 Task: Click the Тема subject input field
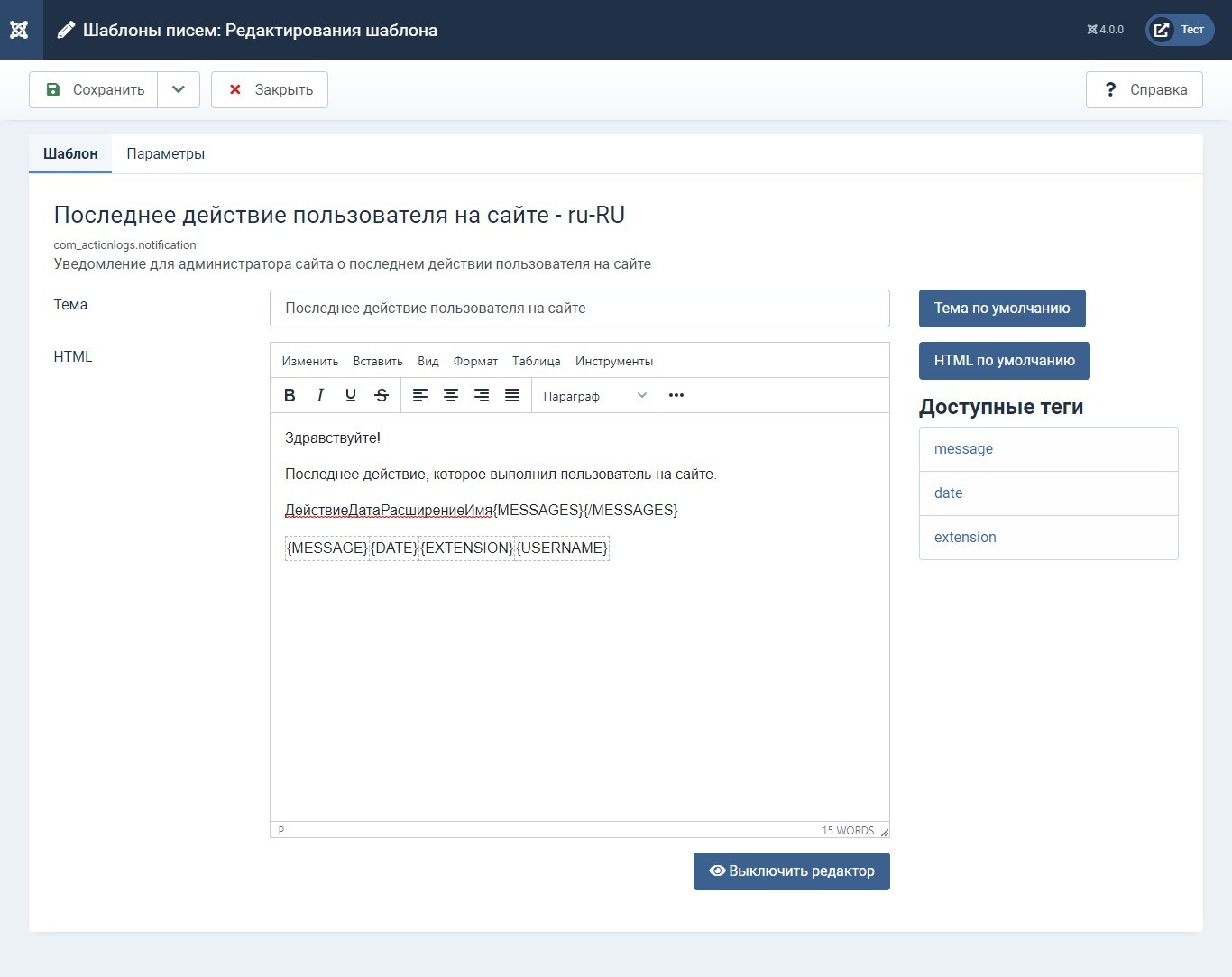[580, 309]
